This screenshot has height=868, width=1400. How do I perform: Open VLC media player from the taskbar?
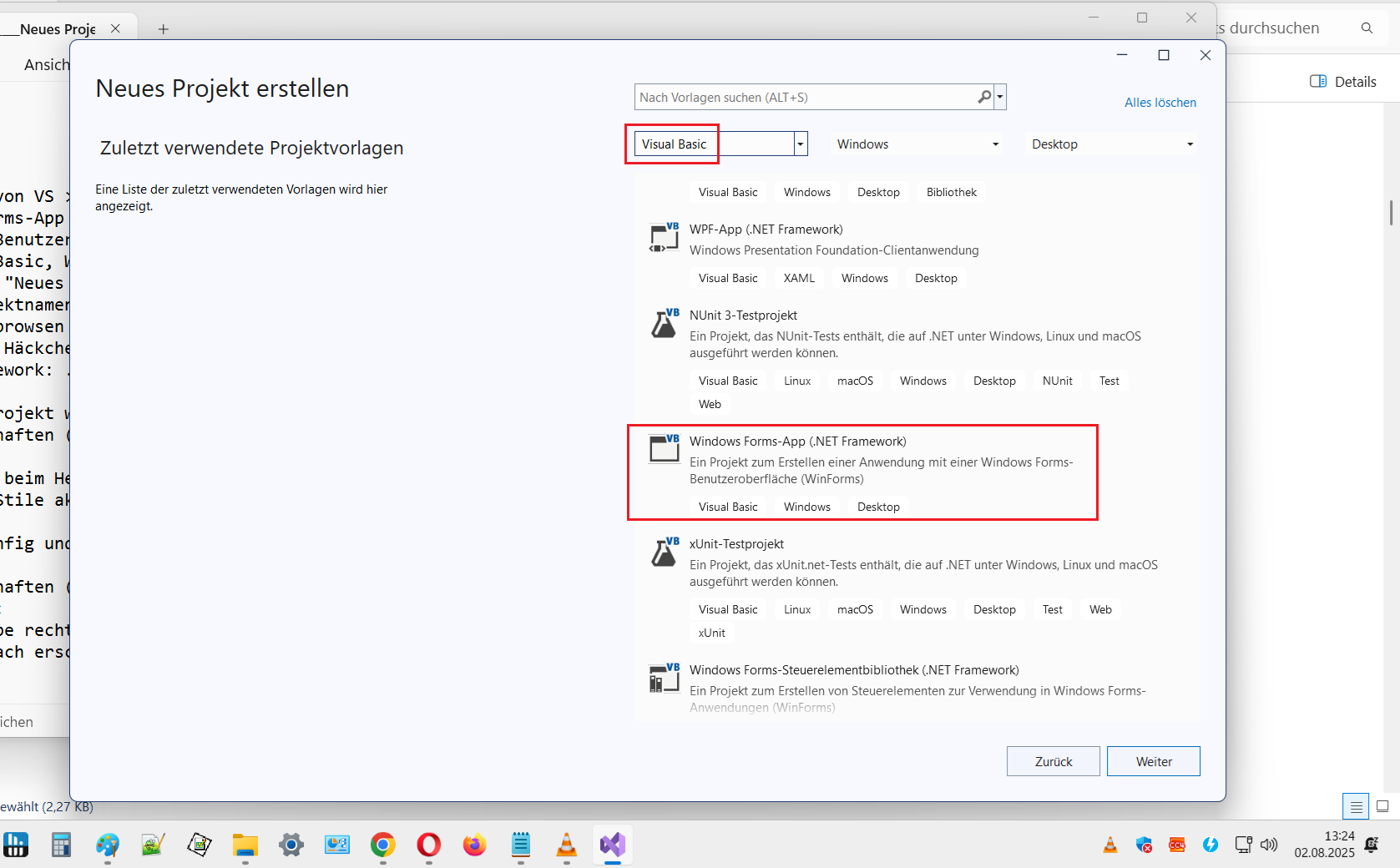point(567,845)
